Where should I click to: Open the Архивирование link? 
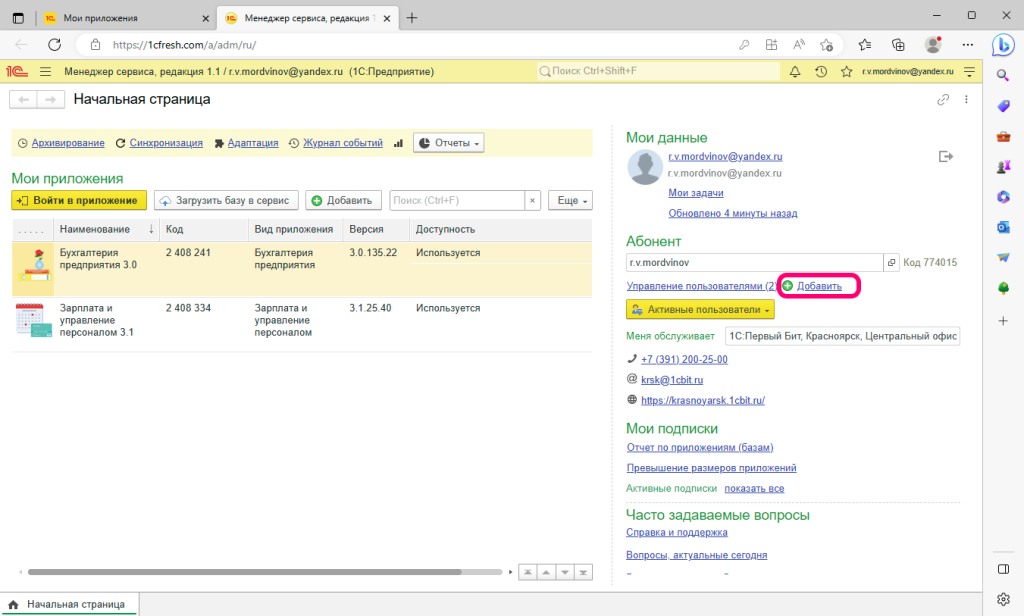coord(68,143)
